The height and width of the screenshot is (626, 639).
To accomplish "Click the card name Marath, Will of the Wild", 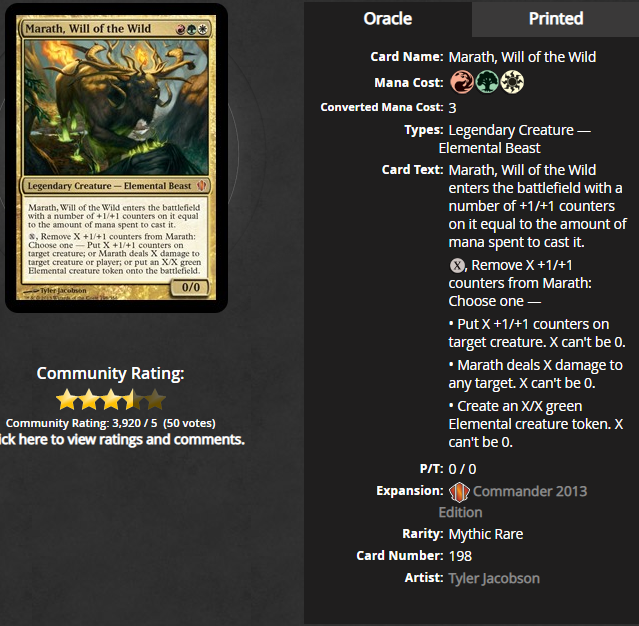I will 522,57.
